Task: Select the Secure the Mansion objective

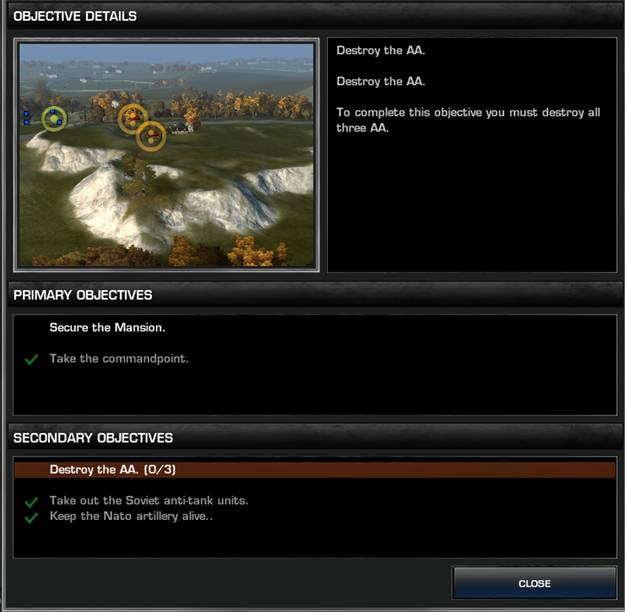Action: point(107,327)
